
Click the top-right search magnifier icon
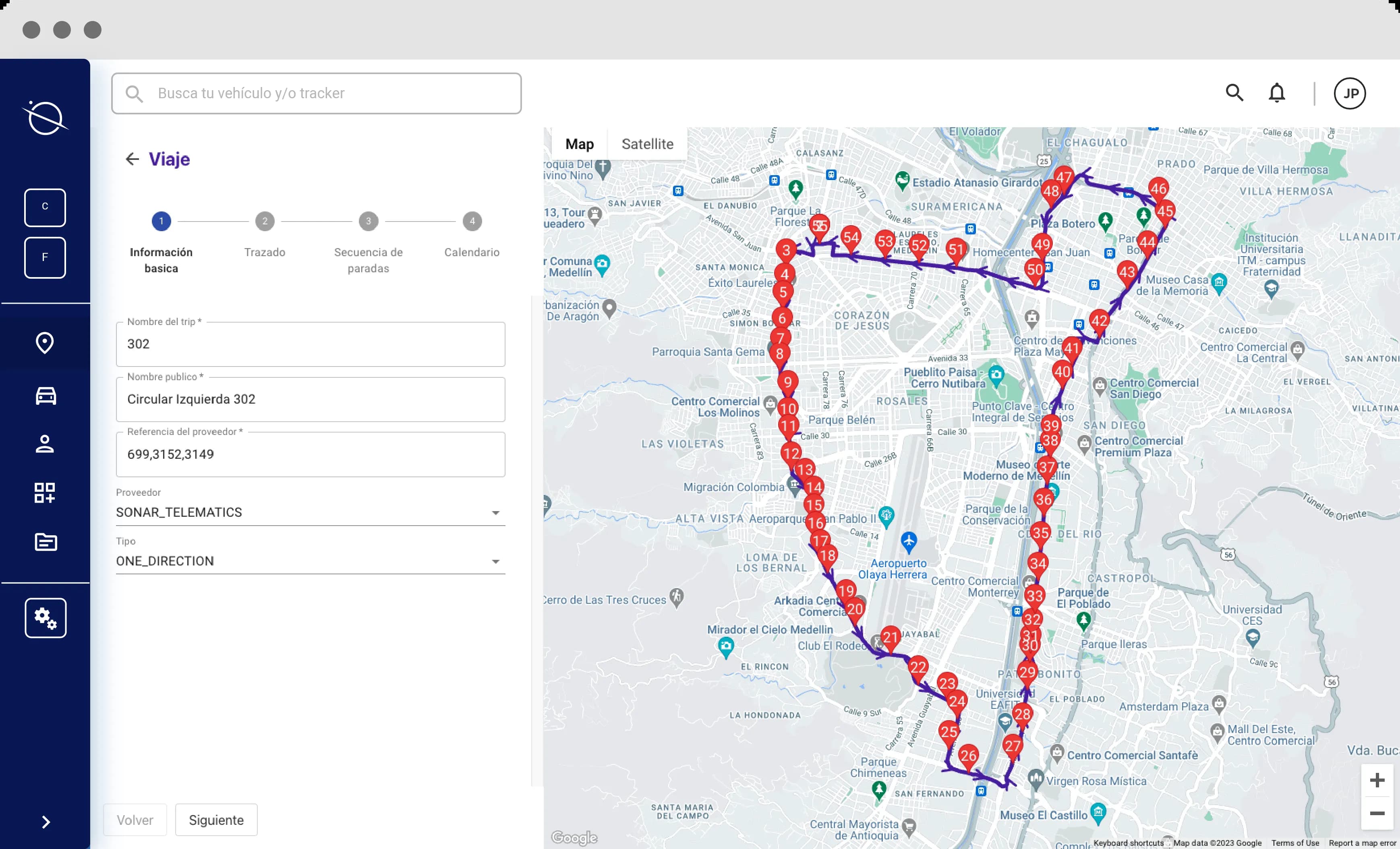coord(1234,93)
